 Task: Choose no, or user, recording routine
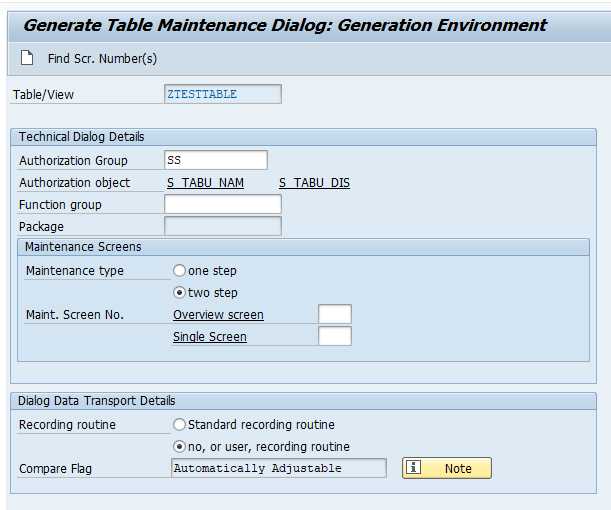point(179,446)
